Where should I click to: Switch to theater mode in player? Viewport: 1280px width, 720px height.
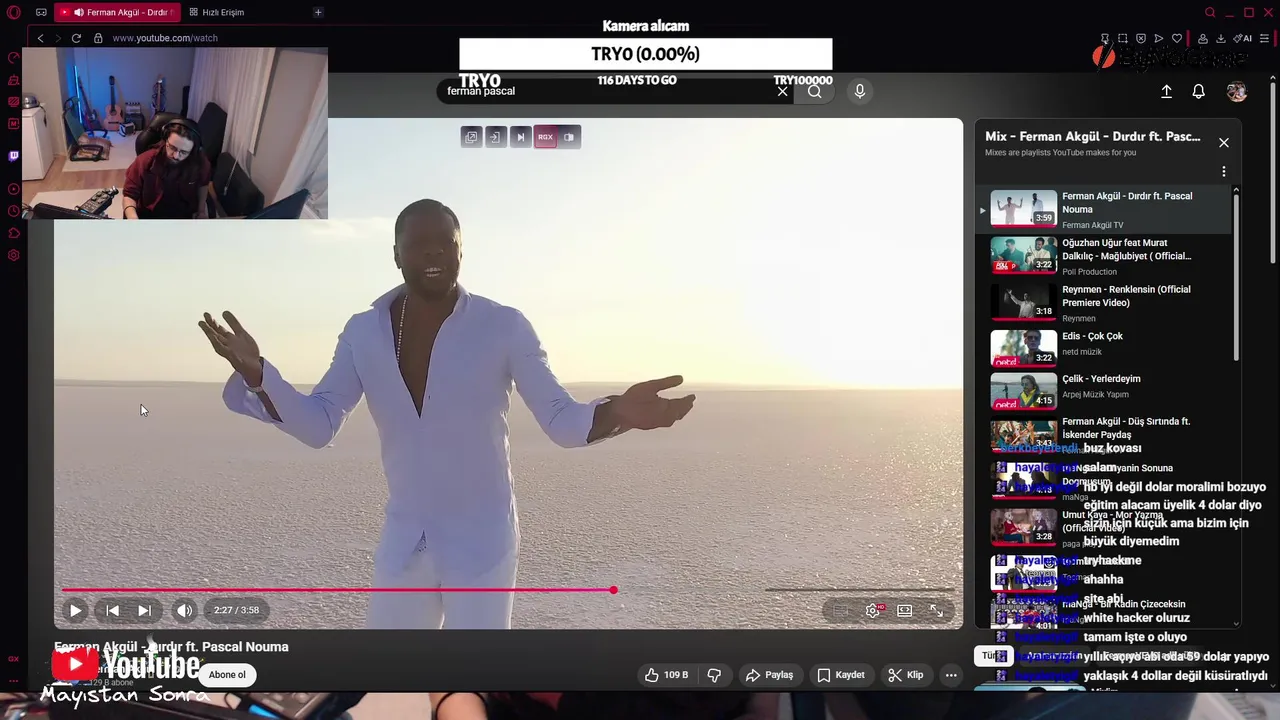click(905, 610)
